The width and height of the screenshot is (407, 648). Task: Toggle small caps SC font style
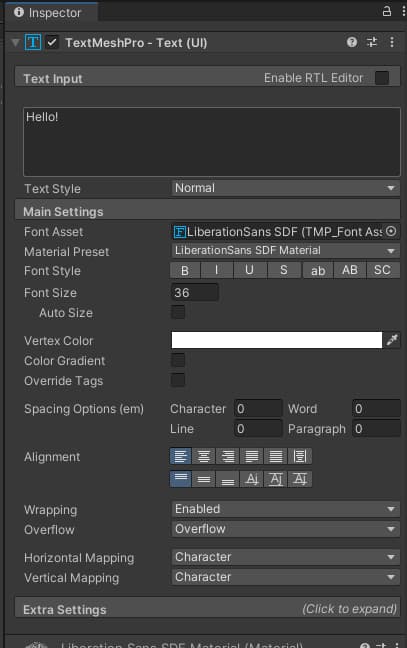[x=382, y=270]
